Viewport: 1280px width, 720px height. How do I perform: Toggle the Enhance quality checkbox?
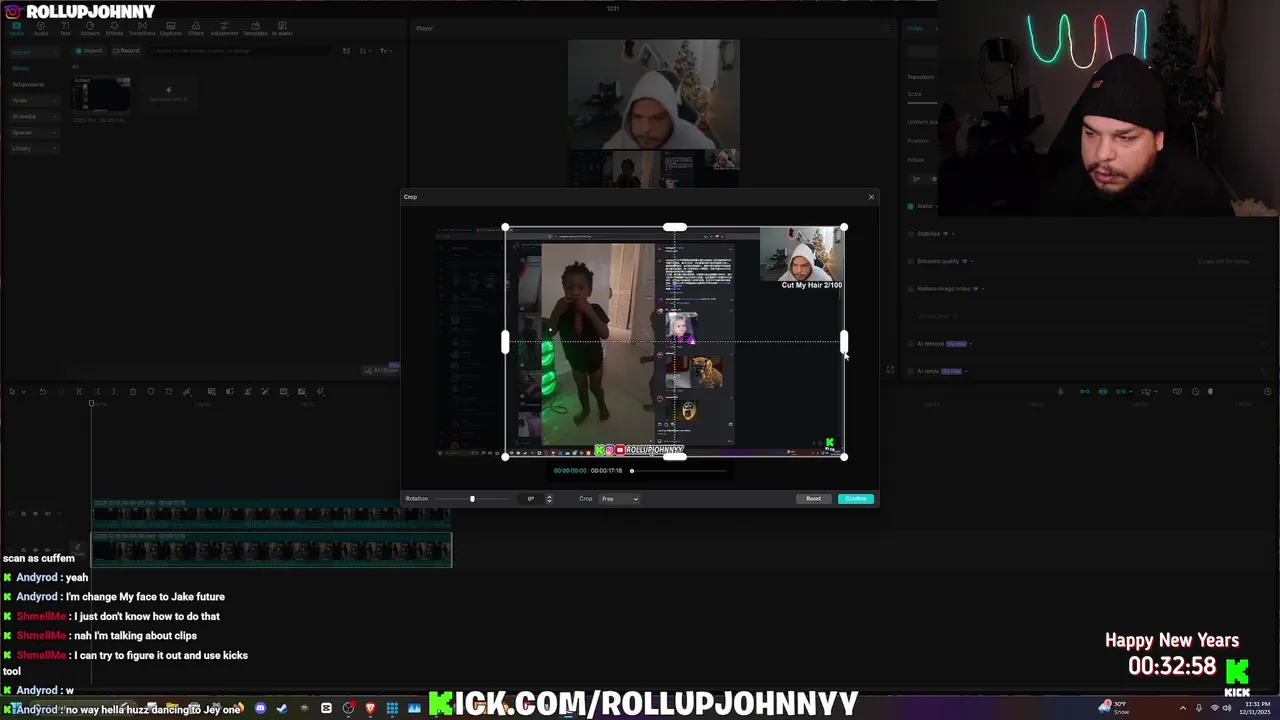coord(910,261)
